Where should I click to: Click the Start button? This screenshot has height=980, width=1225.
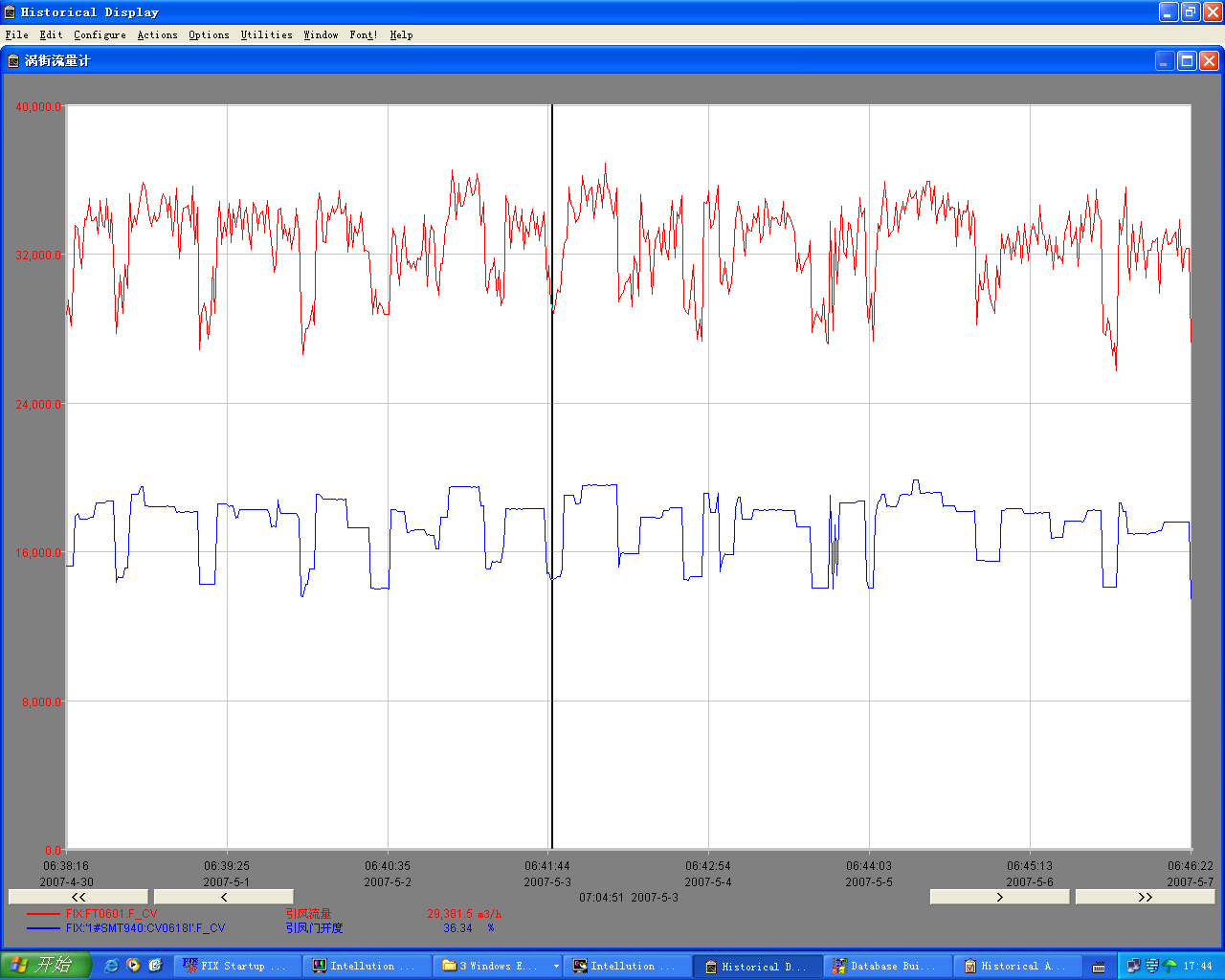click(x=45, y=966)
